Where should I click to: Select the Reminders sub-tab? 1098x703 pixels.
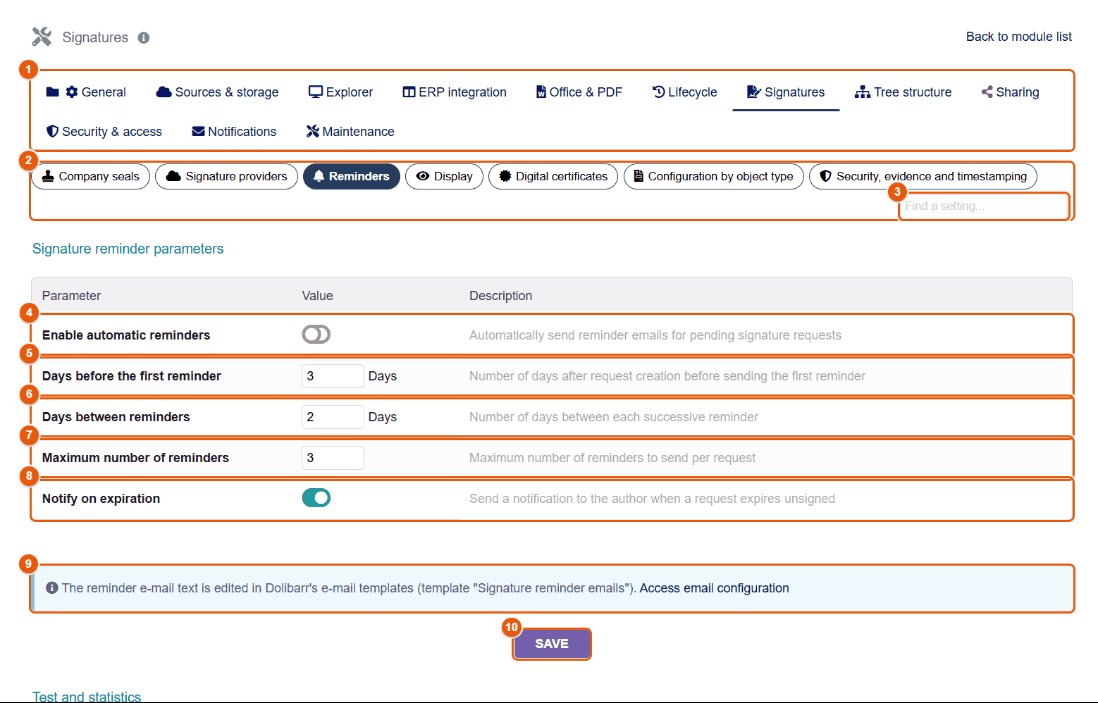tap(352, 176)
